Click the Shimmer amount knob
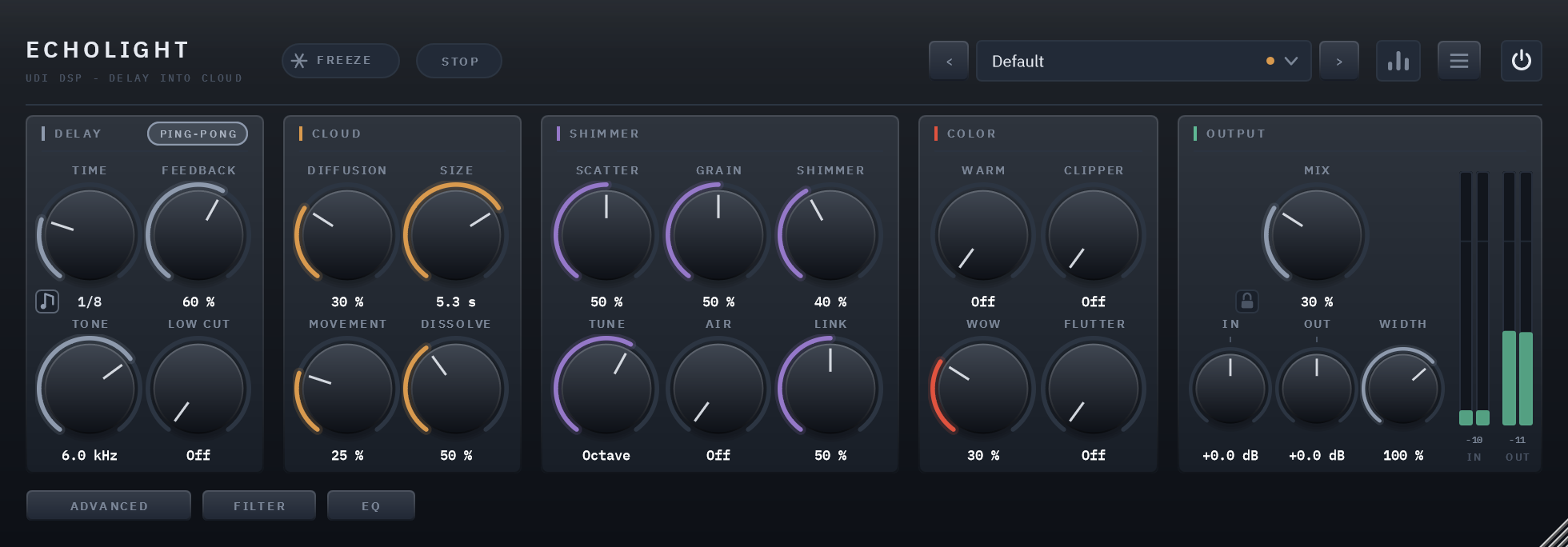The image size is (1568, 547). [830, 235]
